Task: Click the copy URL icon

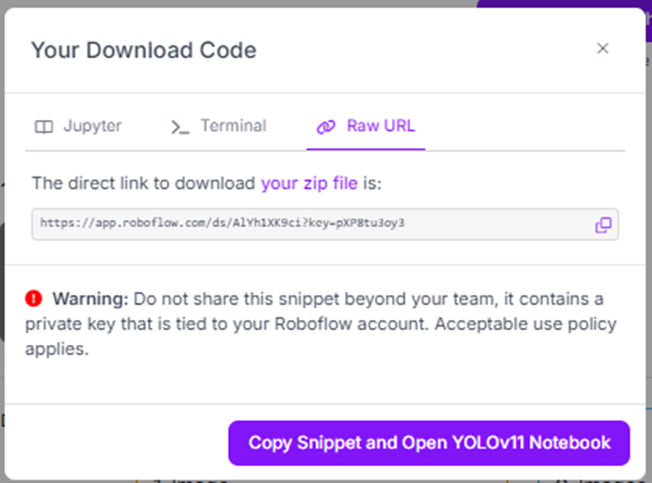Action: (603, 224)
